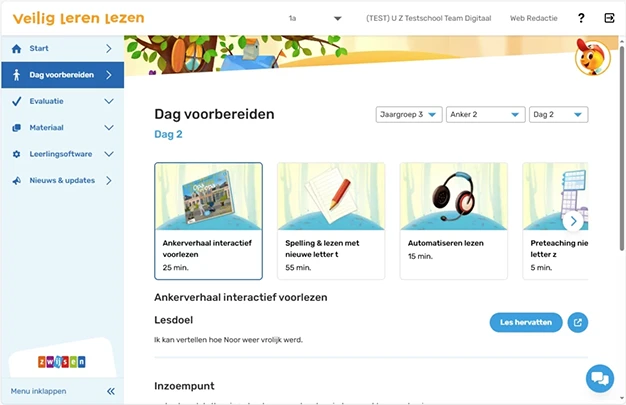Open the class 1a selector
626x405 pixels.
pos(314,18)
